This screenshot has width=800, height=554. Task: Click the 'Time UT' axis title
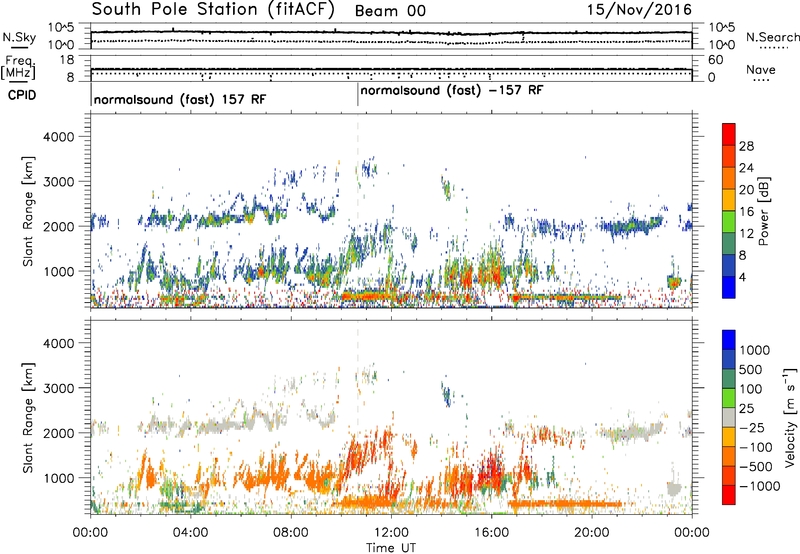[x=391, y=548]
